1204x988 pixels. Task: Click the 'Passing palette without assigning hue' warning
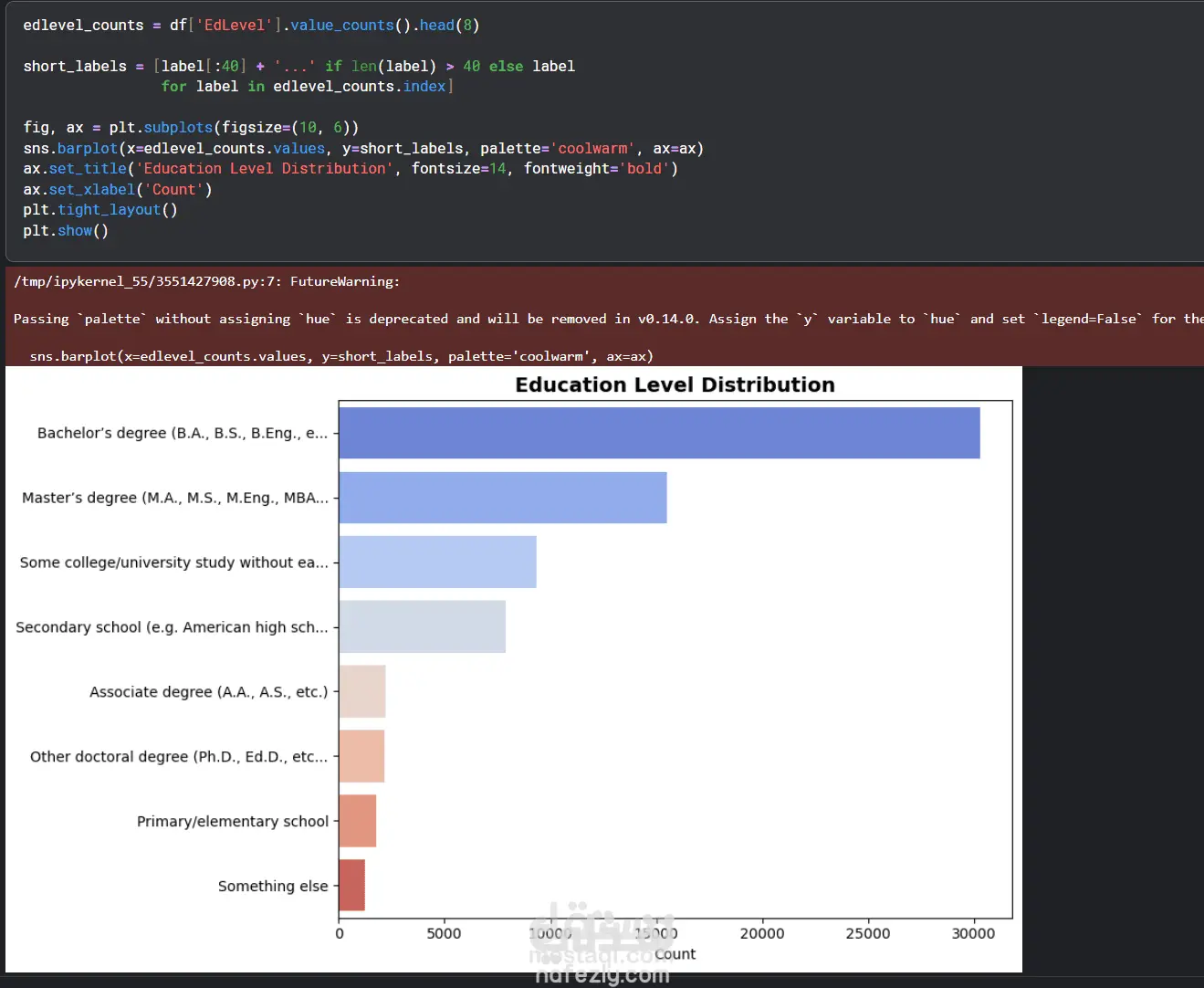608,319
